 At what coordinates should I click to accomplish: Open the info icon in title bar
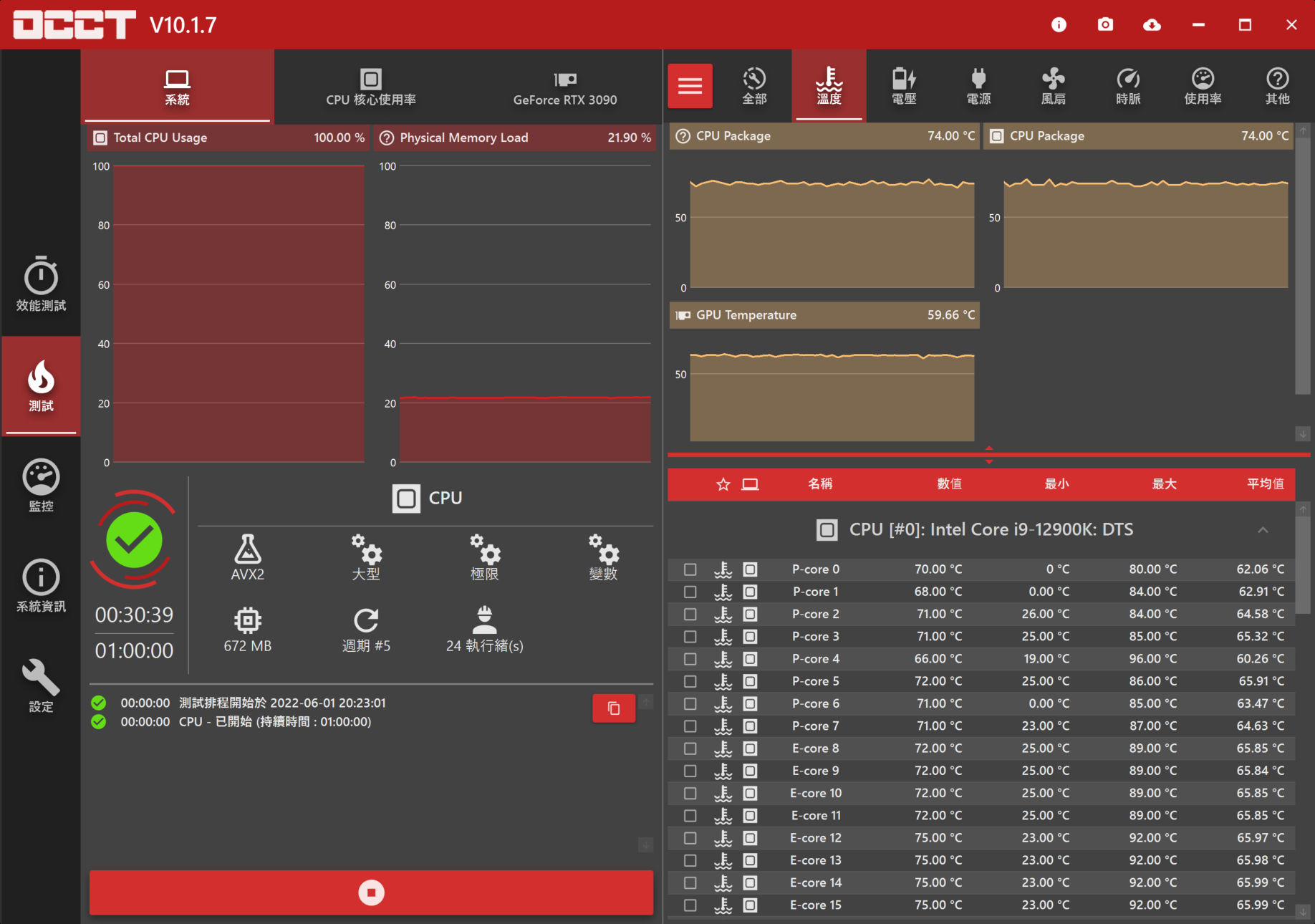[1059, 25]
